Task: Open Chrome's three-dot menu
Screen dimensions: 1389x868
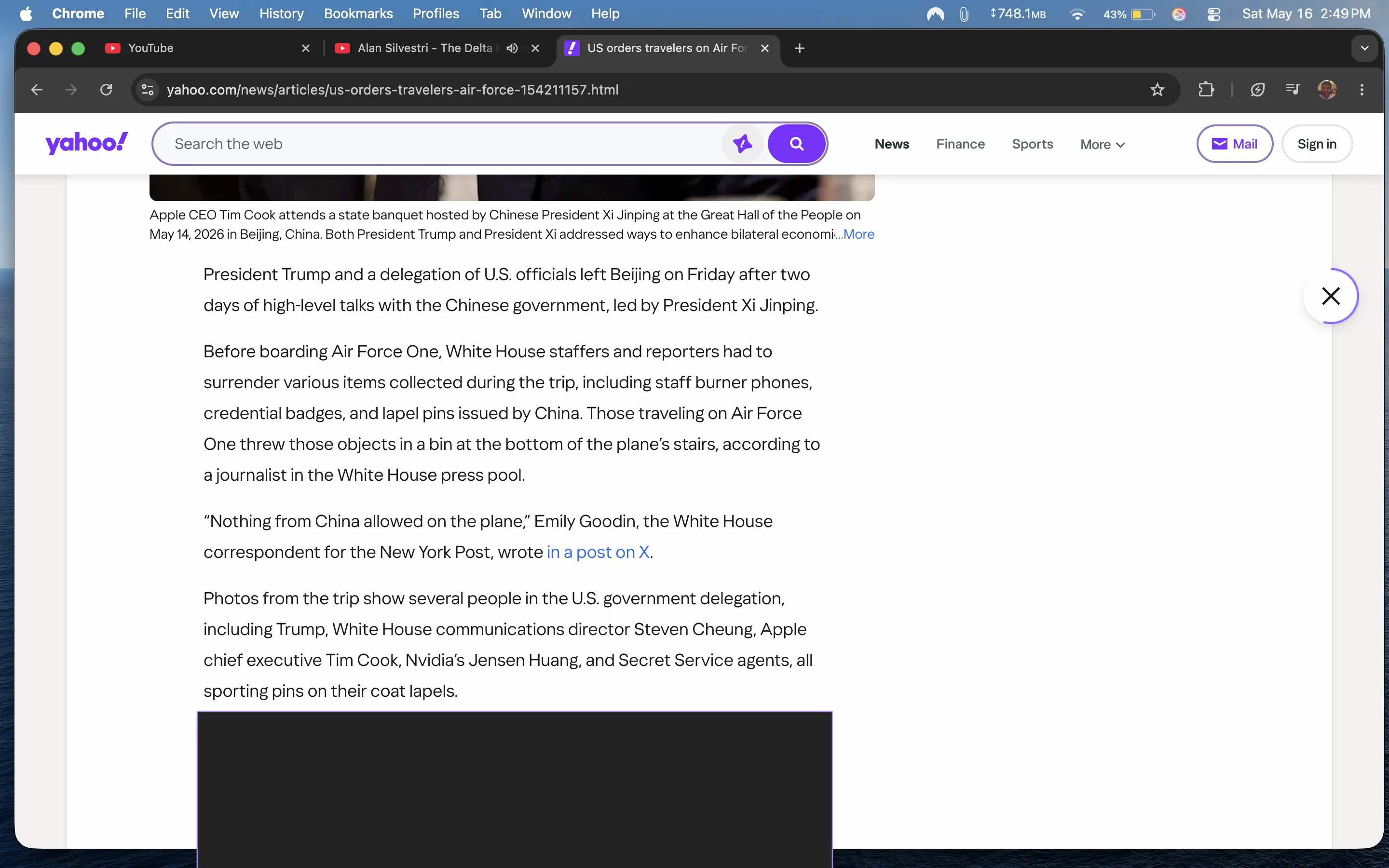Action: pyautogui.click(x=1362, y=90)
